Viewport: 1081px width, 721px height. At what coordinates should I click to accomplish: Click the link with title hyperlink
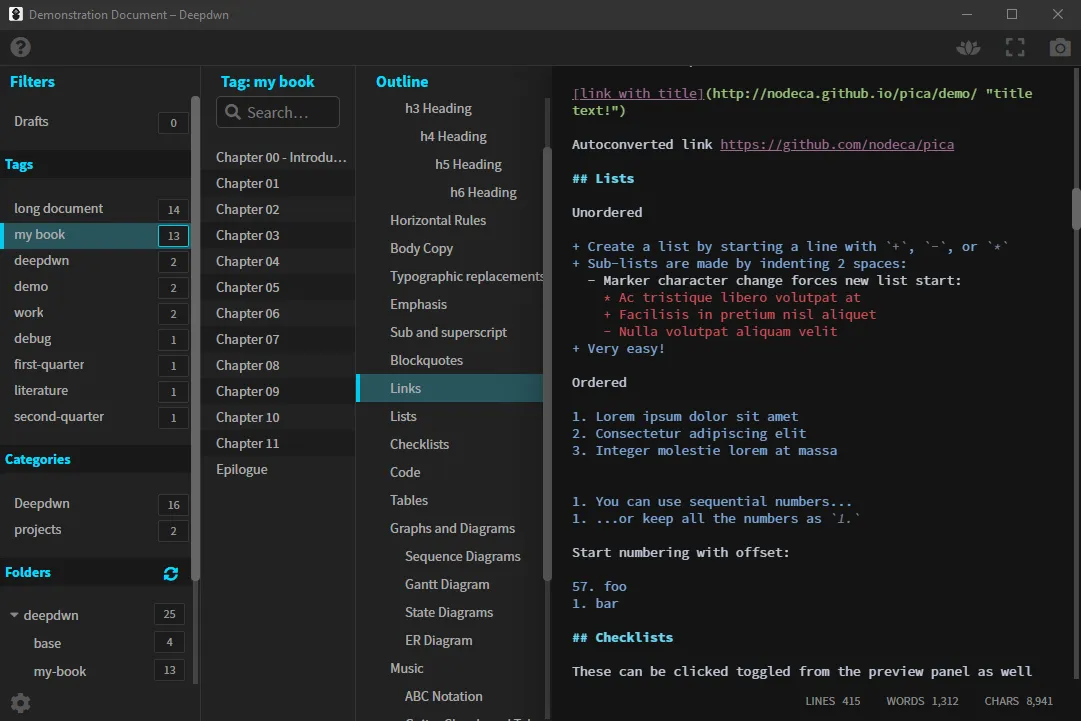pyautogui.click(x=636, y=92)
